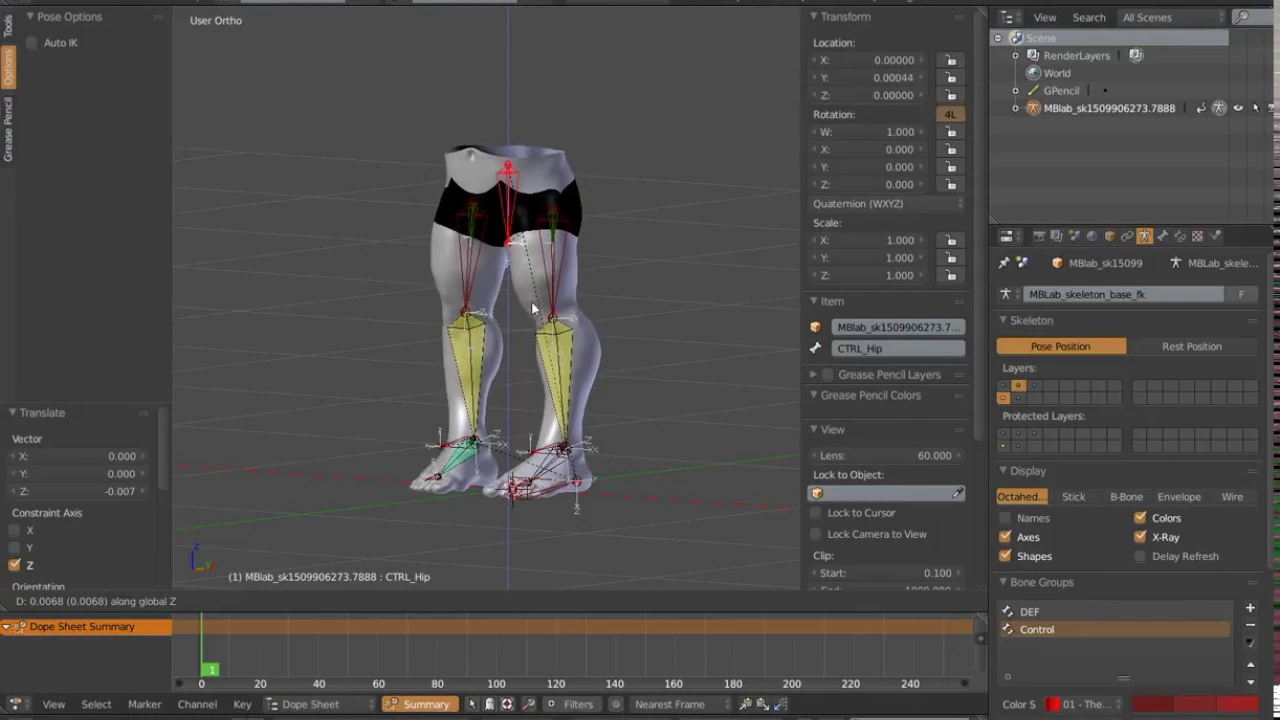Open the Scene properties tab icon

click(x=1074, y=236)
